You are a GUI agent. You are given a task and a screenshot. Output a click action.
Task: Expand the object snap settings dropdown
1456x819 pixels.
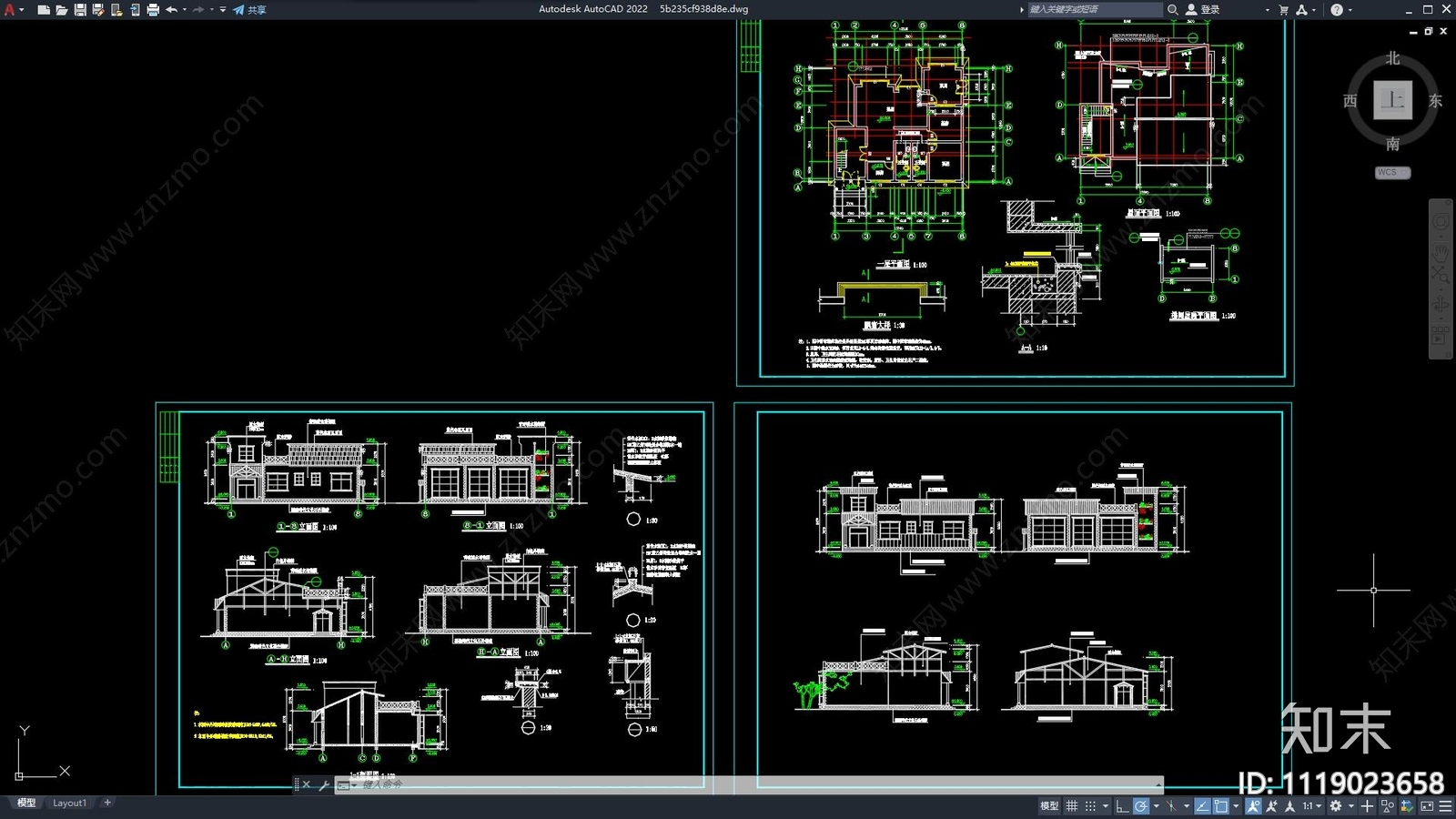point(1236,806)
